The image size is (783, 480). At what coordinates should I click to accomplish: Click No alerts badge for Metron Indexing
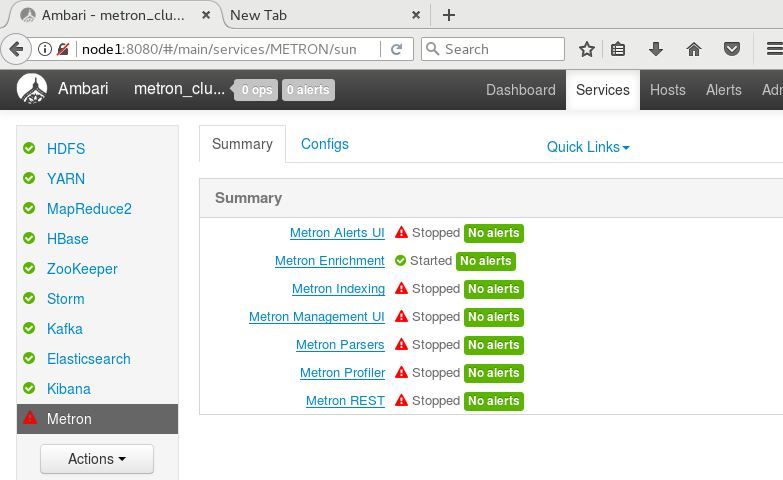493,289
